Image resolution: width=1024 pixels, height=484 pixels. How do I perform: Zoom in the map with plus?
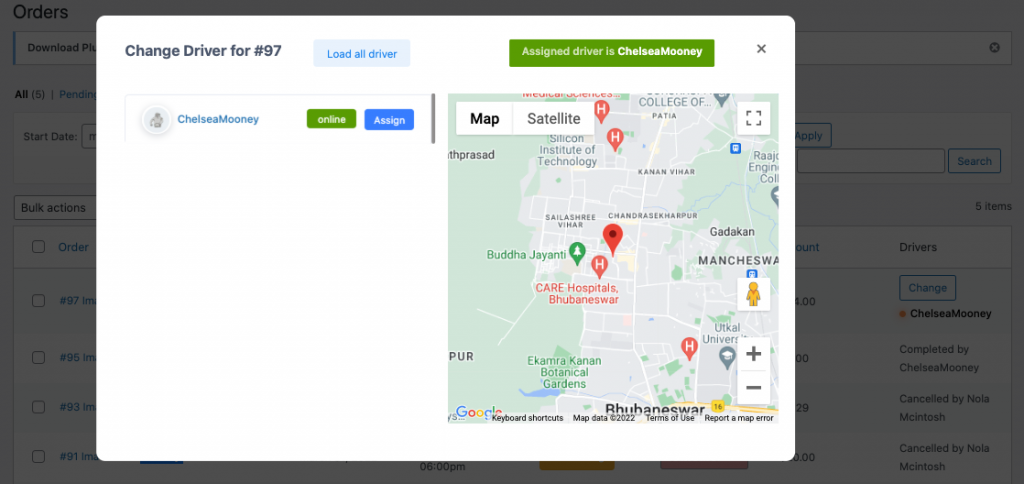(x=753, y=354)
